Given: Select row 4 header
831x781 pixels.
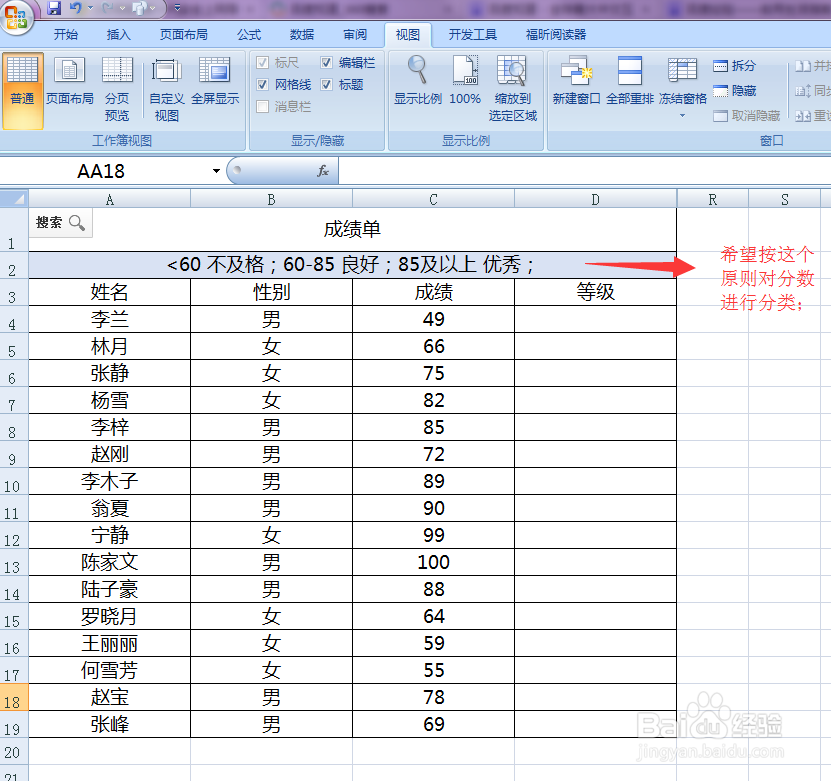Looking at the screenshot, I should 12,319.
